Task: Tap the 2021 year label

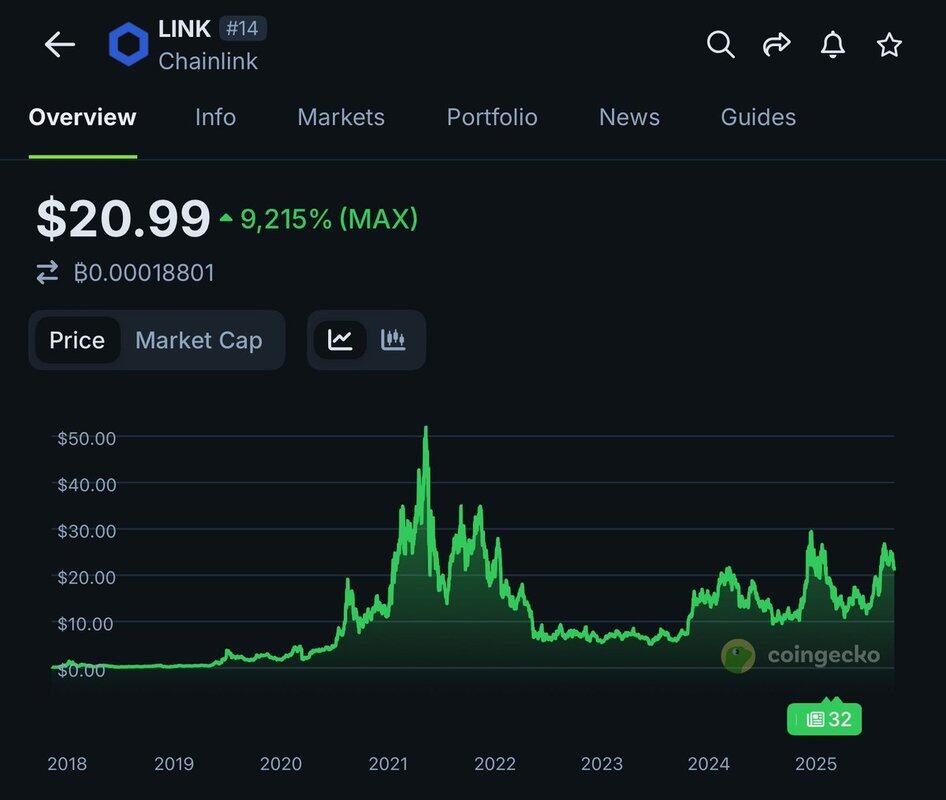Action: (x=388, y=764)
